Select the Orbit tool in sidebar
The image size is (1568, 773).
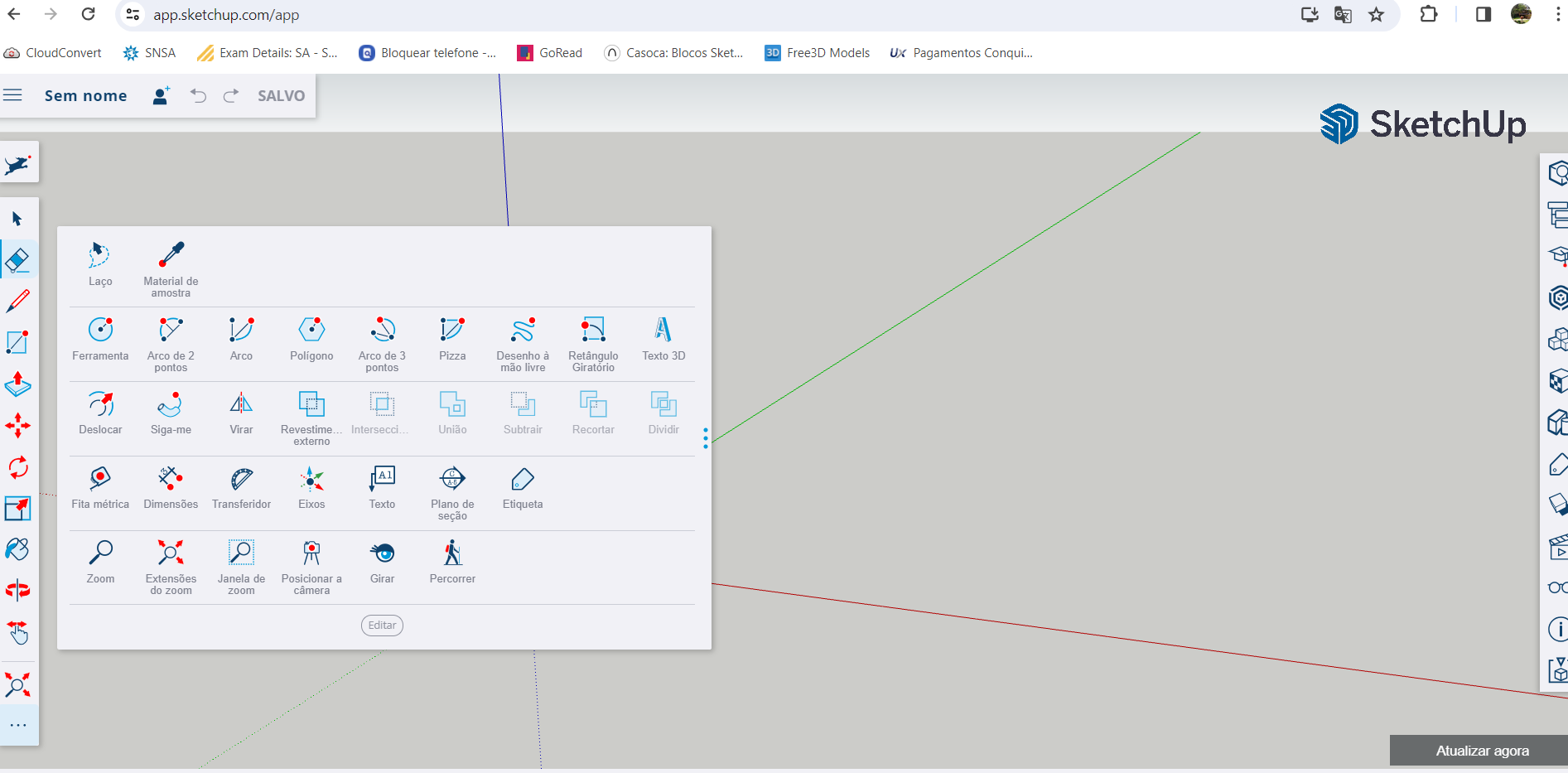tap(17, 591)
